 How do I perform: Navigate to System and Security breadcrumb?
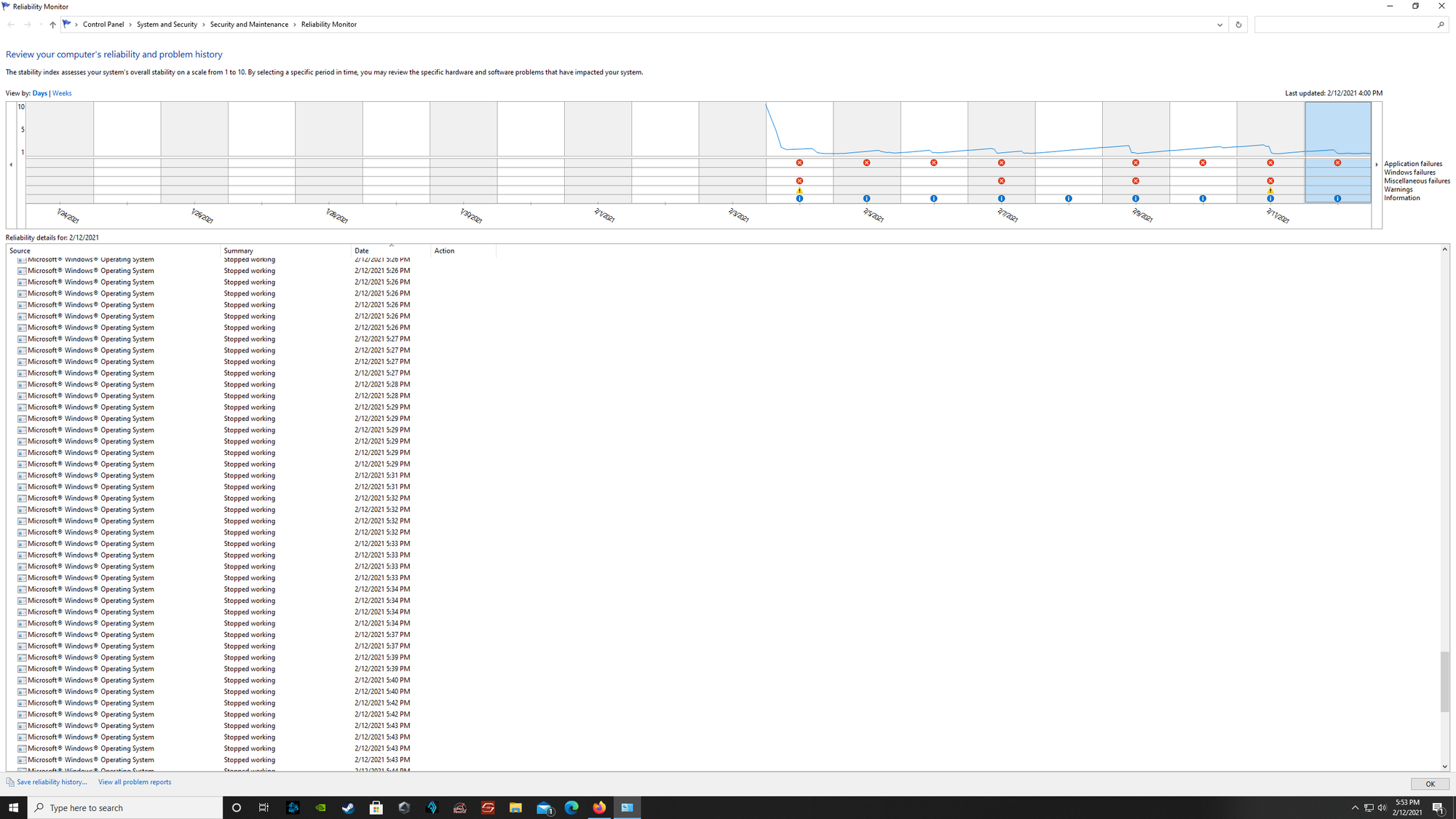pyautogui.click(x=167, y=25)
